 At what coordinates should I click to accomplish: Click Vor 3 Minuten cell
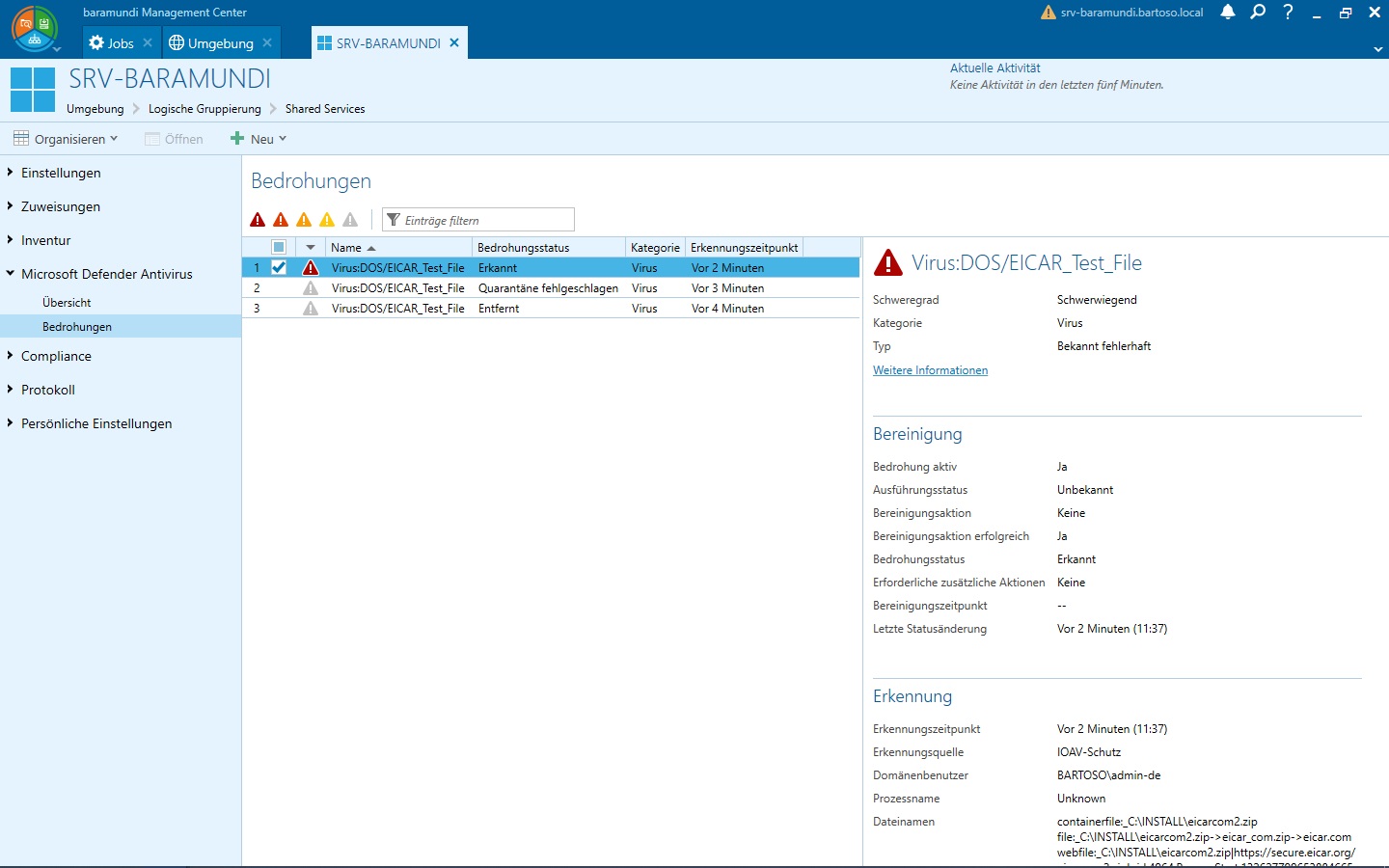[x=727, y=288]
